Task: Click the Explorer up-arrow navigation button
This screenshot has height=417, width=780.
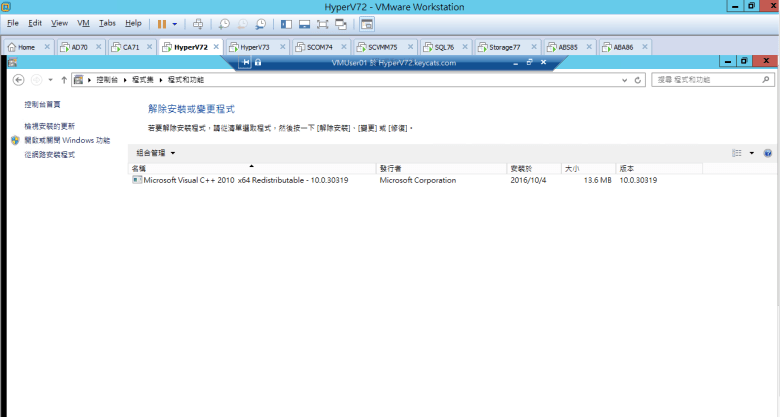Action: pyautogui.click(x=64, y=78)
